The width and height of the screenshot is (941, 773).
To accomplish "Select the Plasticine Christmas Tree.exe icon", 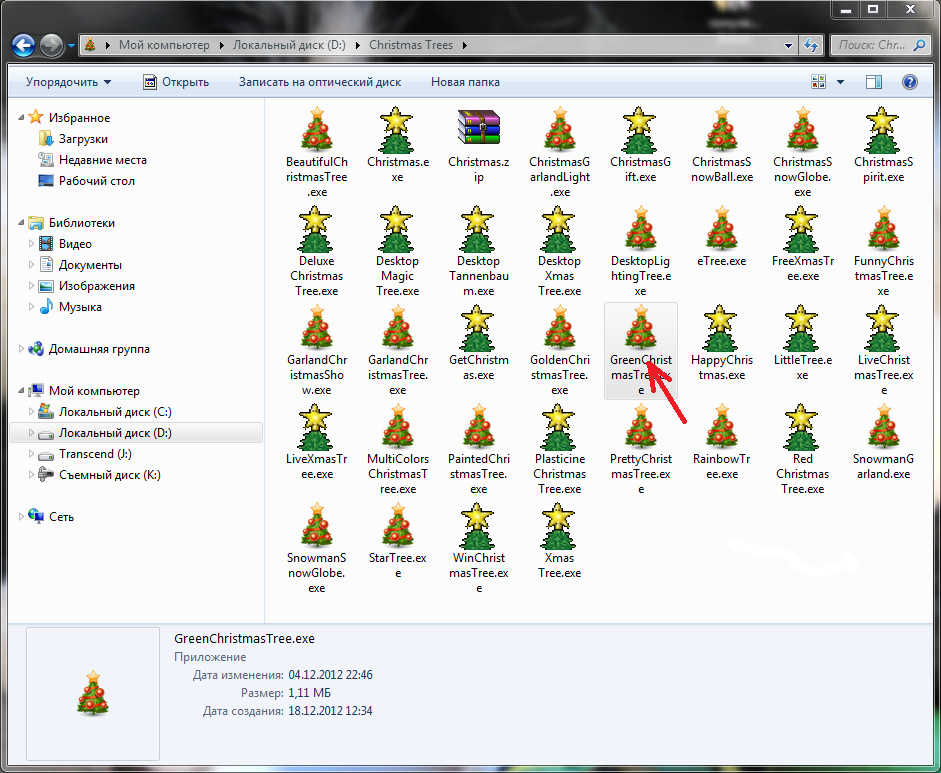I will (559, 426).
